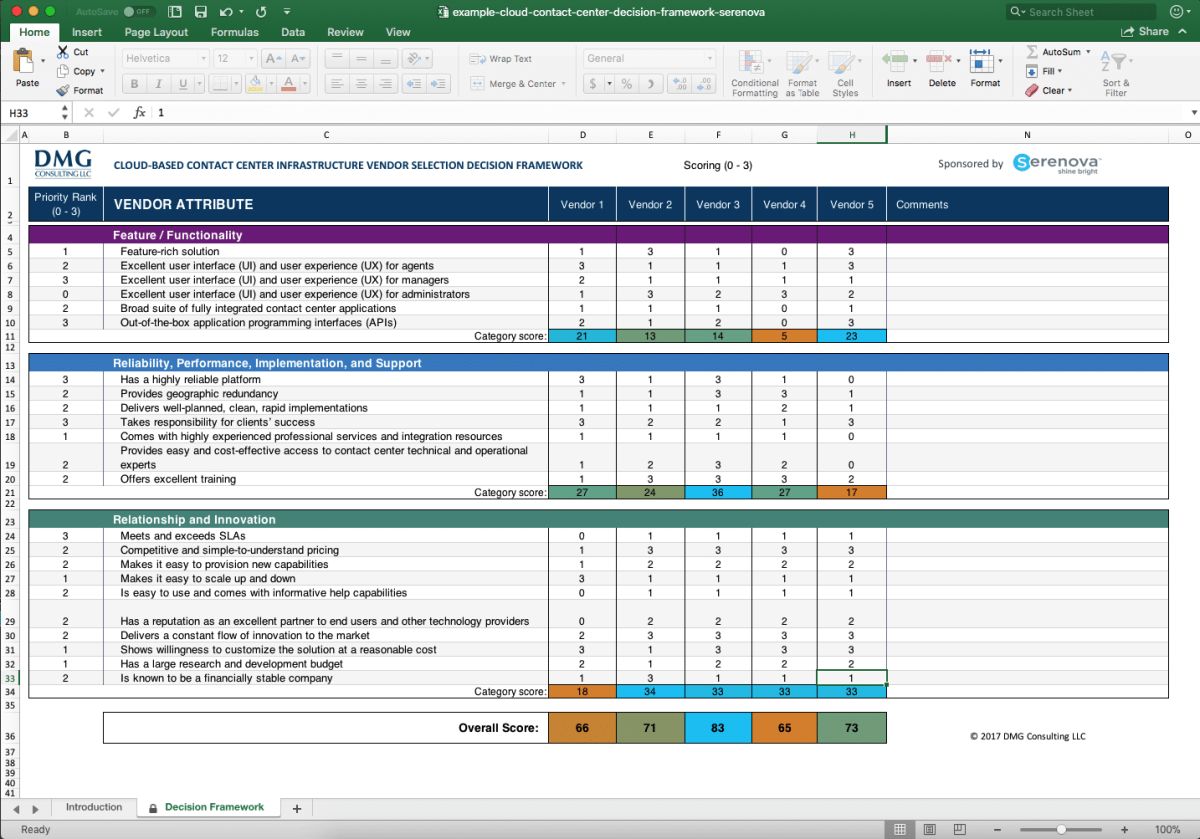Toggle center text alignment

click(361, 84)
